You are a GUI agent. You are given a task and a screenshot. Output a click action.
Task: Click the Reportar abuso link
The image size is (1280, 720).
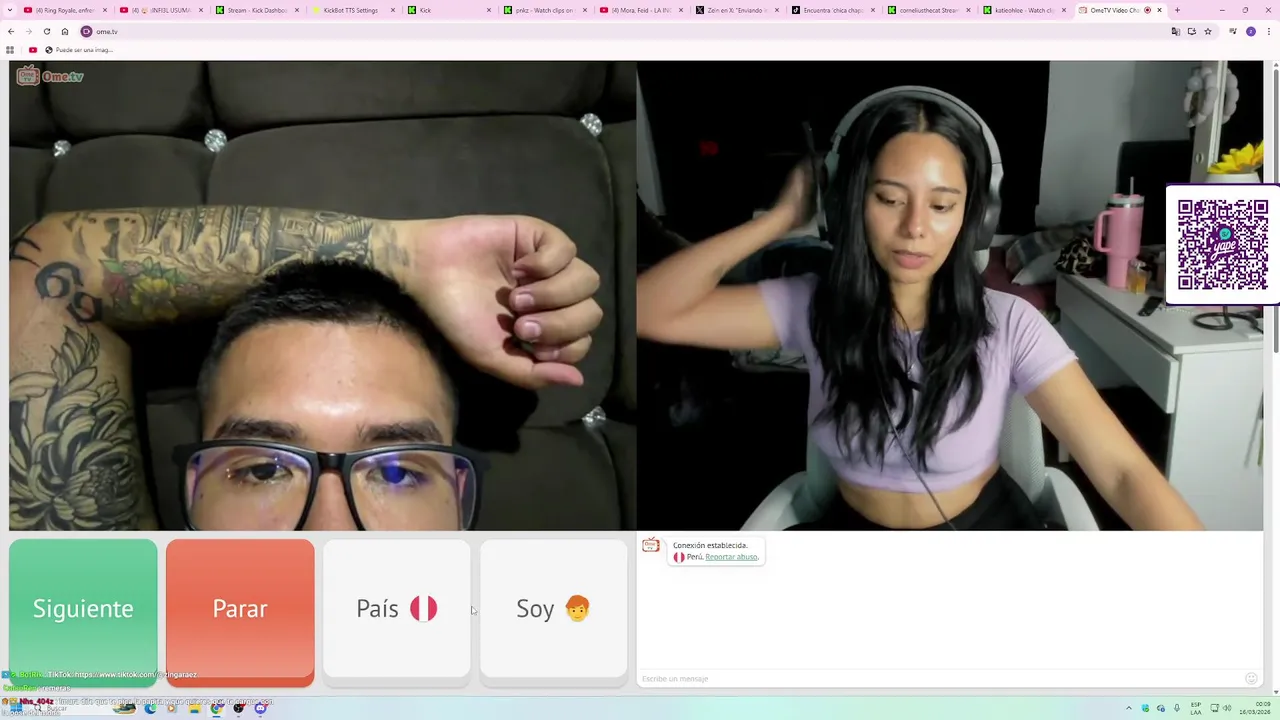pyautogui.click(x=731, y=557)
